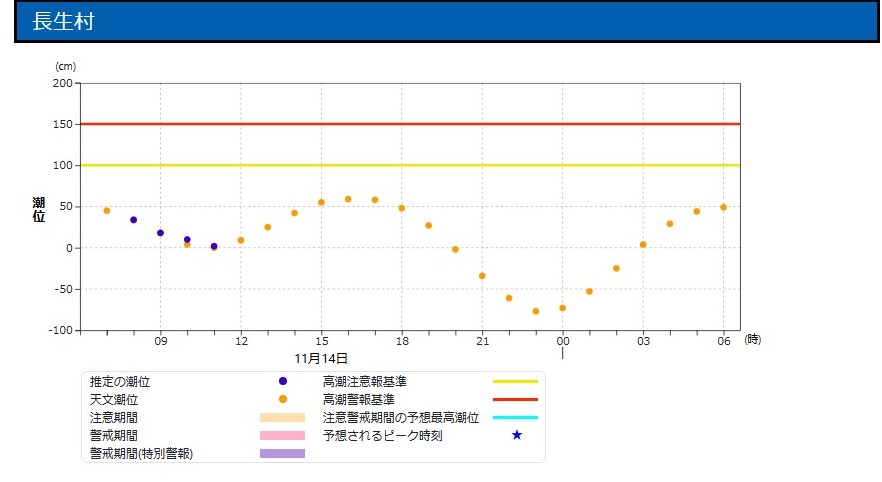Click the orange tide dot at 12 hours
The width and height of the screenshot is (882, 482).
(241, 240)
